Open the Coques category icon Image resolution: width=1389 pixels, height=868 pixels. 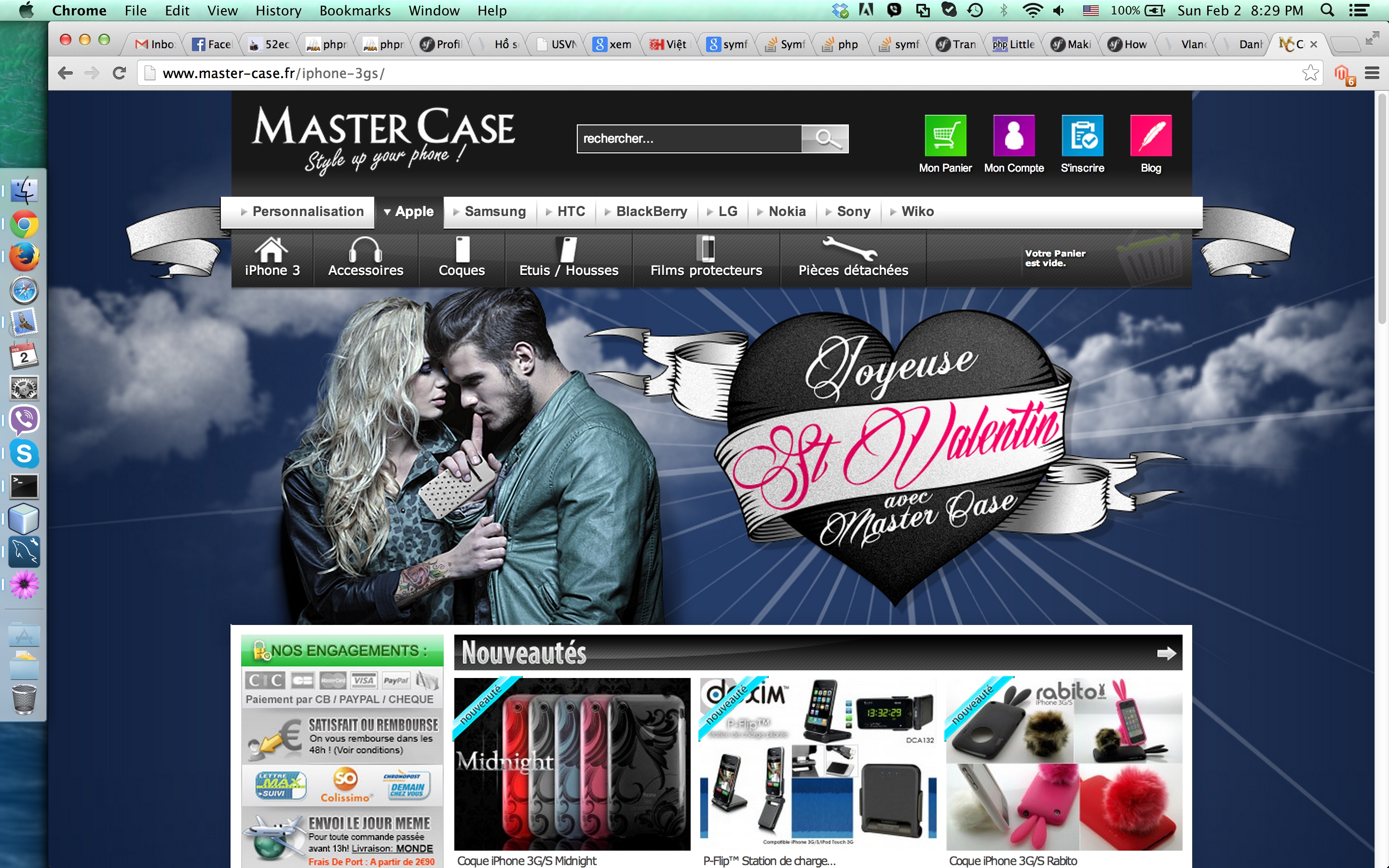tap(462, 258)
